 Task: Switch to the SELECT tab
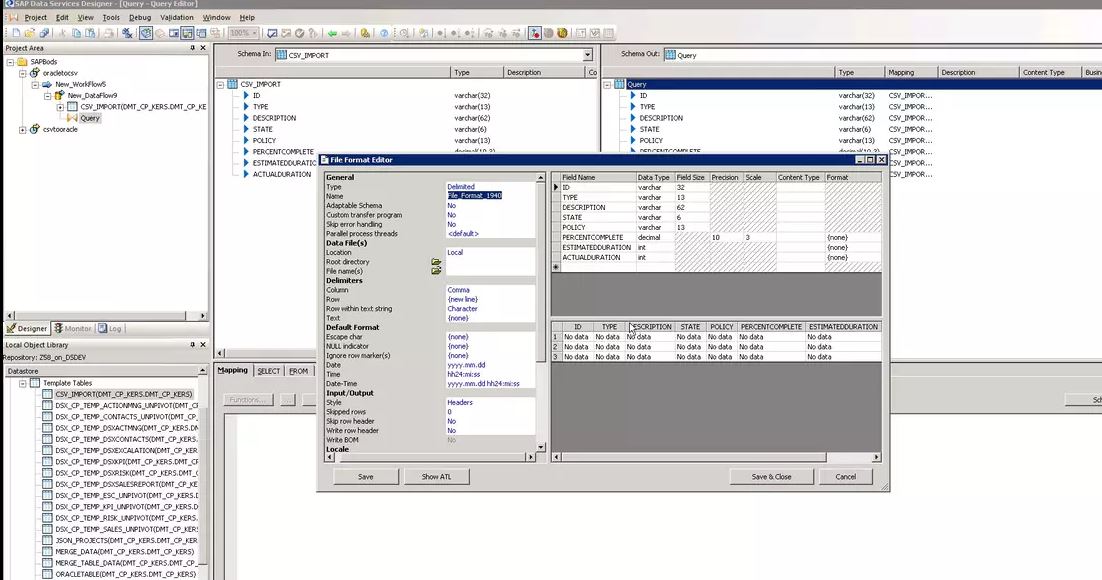pos(268,370)
